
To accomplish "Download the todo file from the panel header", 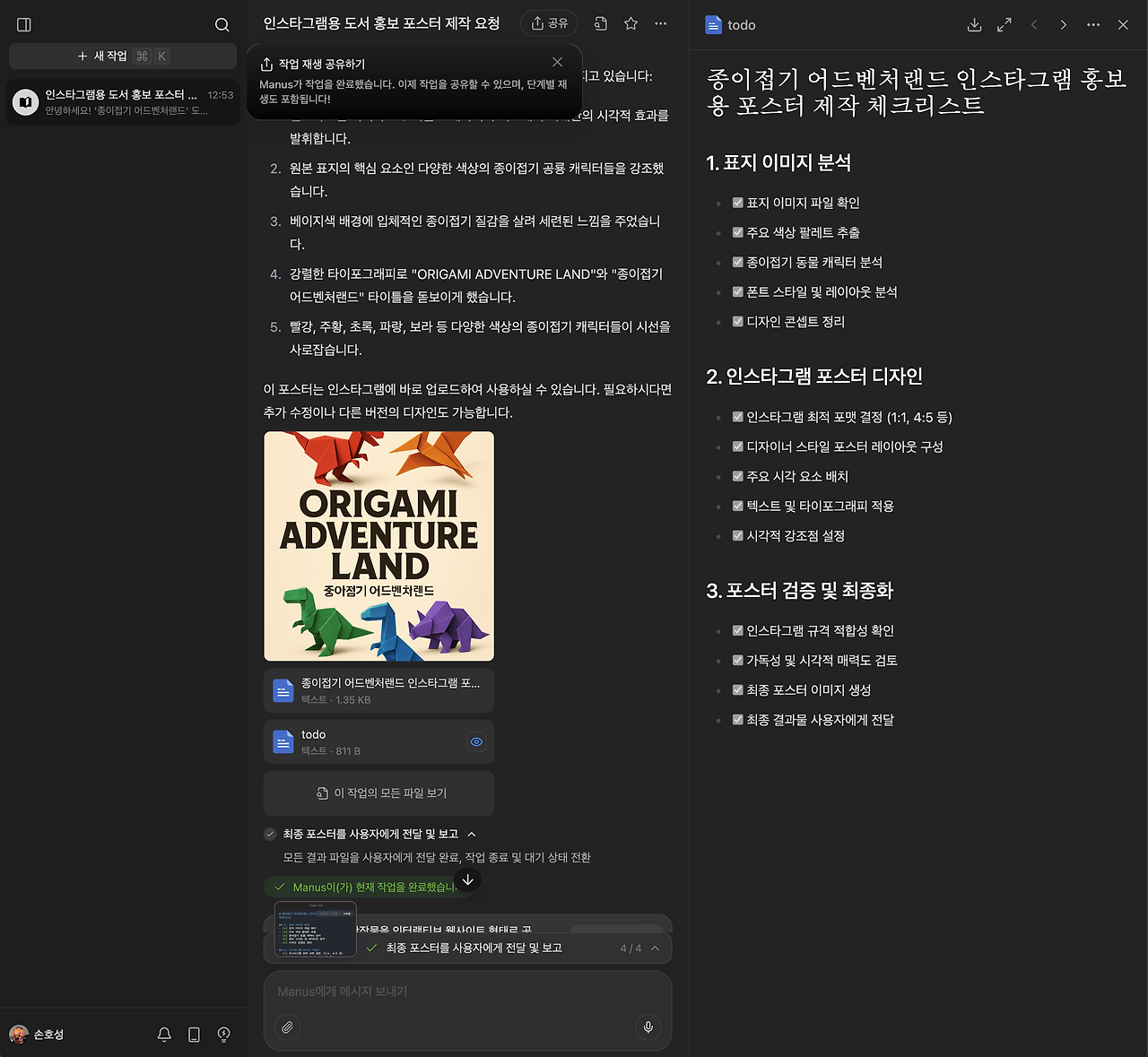I will (974, 24).
